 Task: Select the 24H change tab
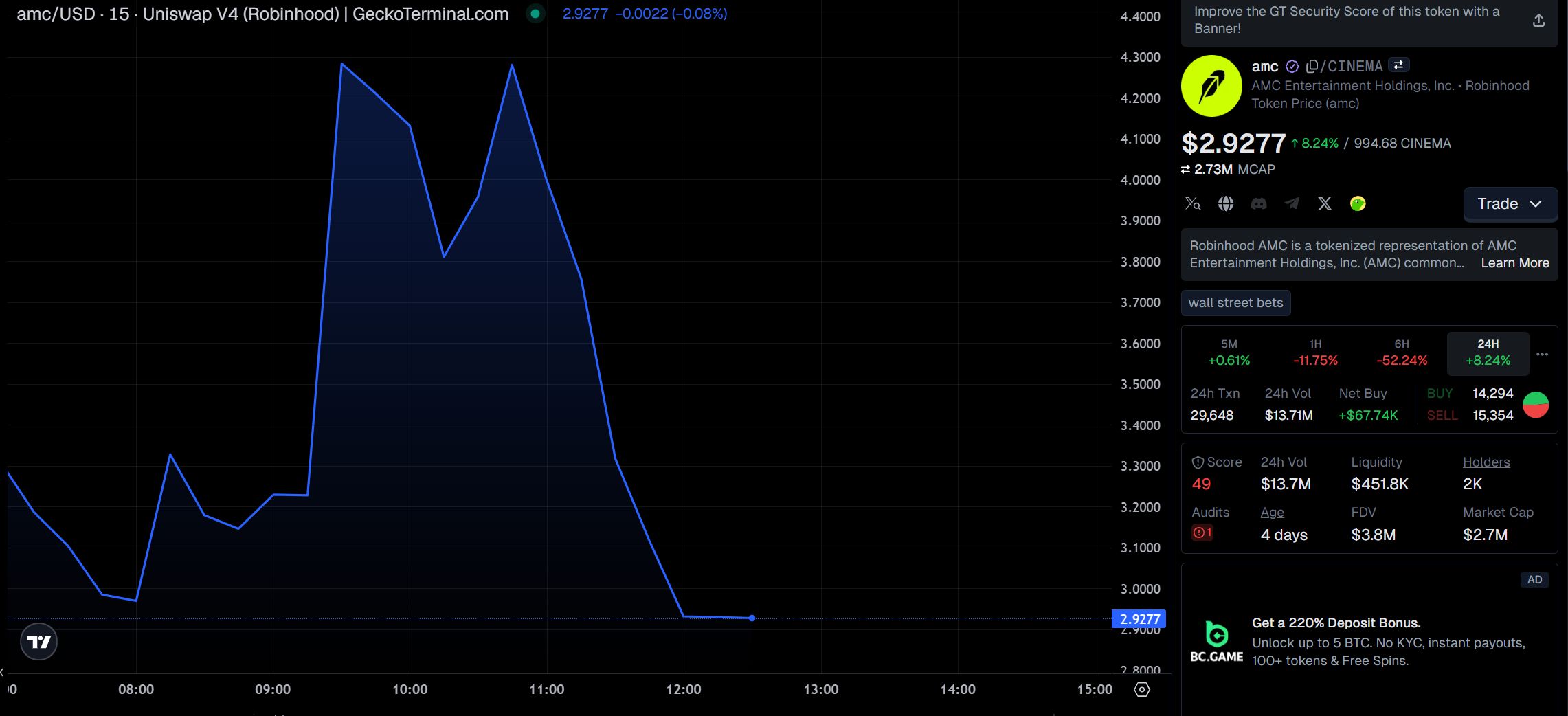(x=1488, y=353)
